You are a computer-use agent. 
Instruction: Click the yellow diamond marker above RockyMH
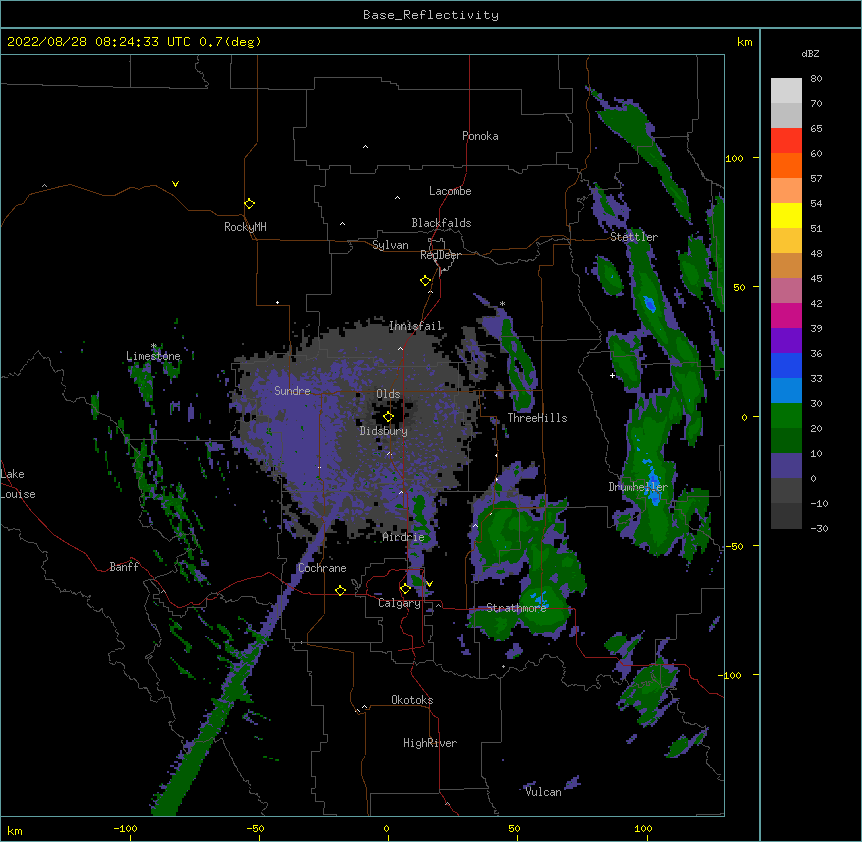coord(249,204)
